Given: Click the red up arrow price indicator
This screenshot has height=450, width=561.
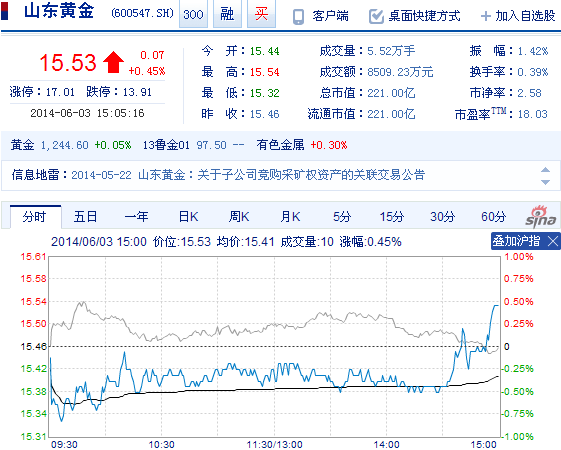Looking at the screenshot, I should [x=113, y=62].
